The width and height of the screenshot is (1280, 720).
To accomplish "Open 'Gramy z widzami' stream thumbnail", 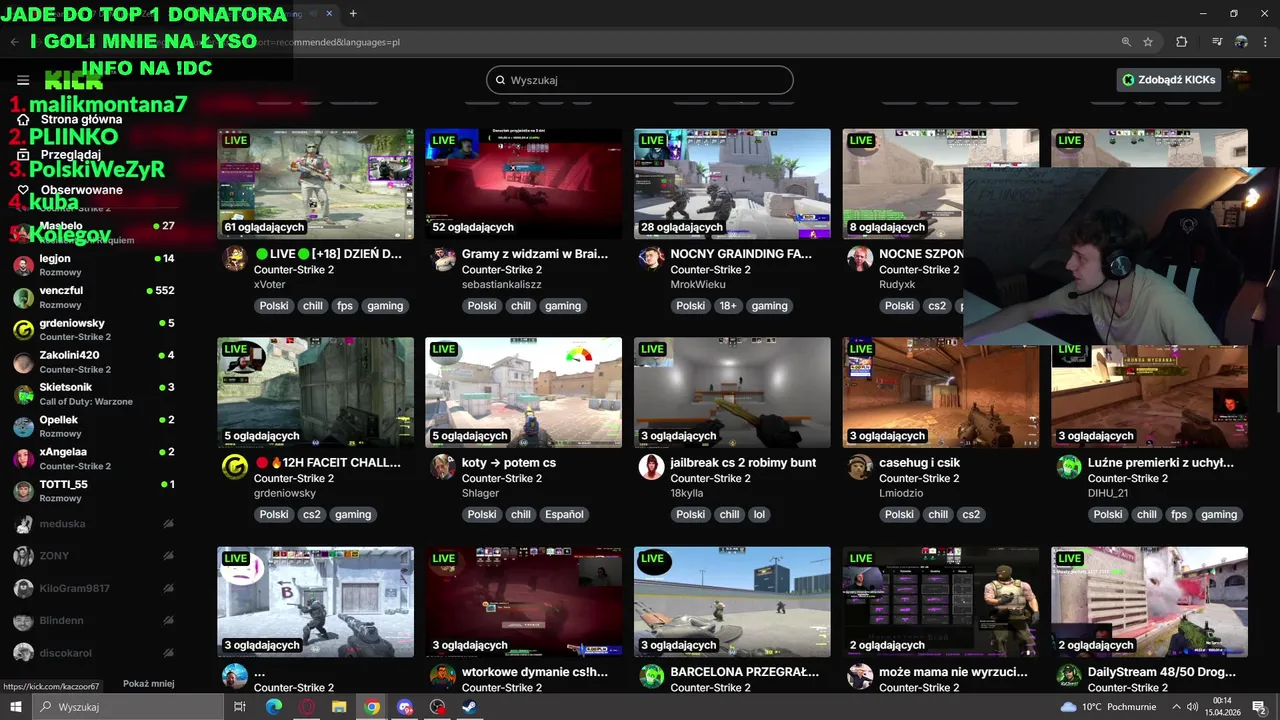I will tap(524, 184).
